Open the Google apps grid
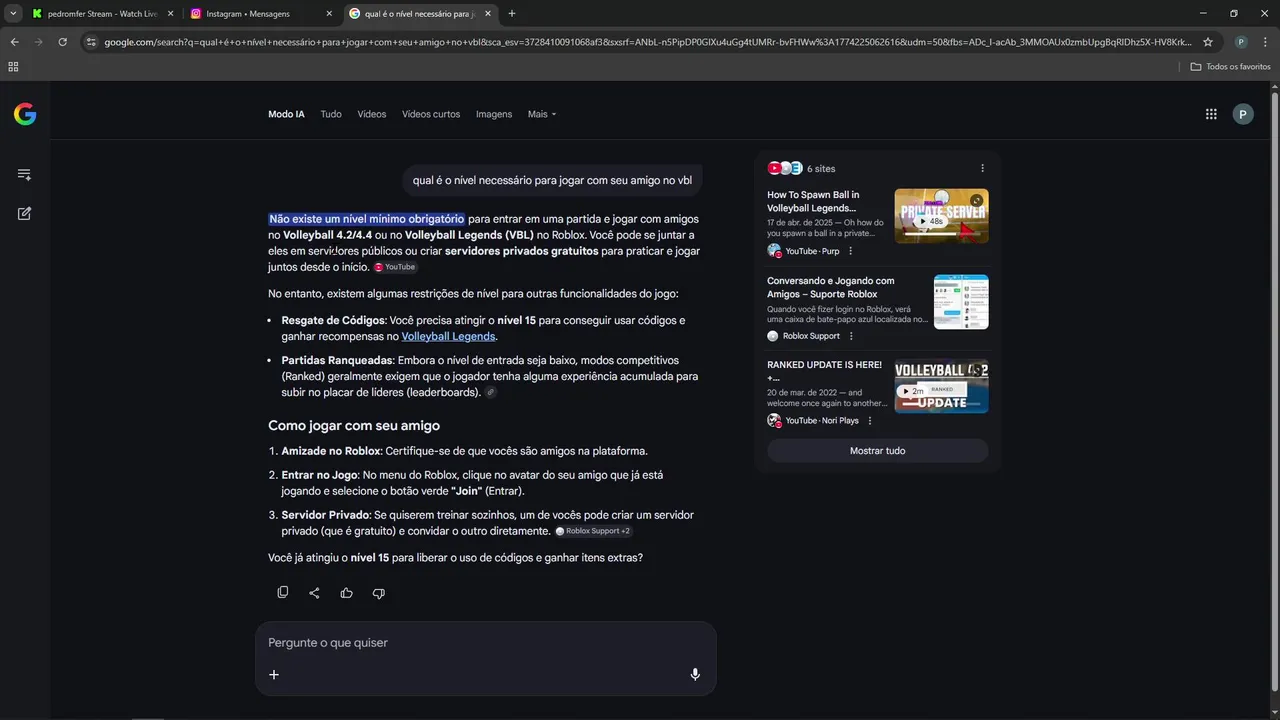The image size is (1280, 720). (1211, 114)
